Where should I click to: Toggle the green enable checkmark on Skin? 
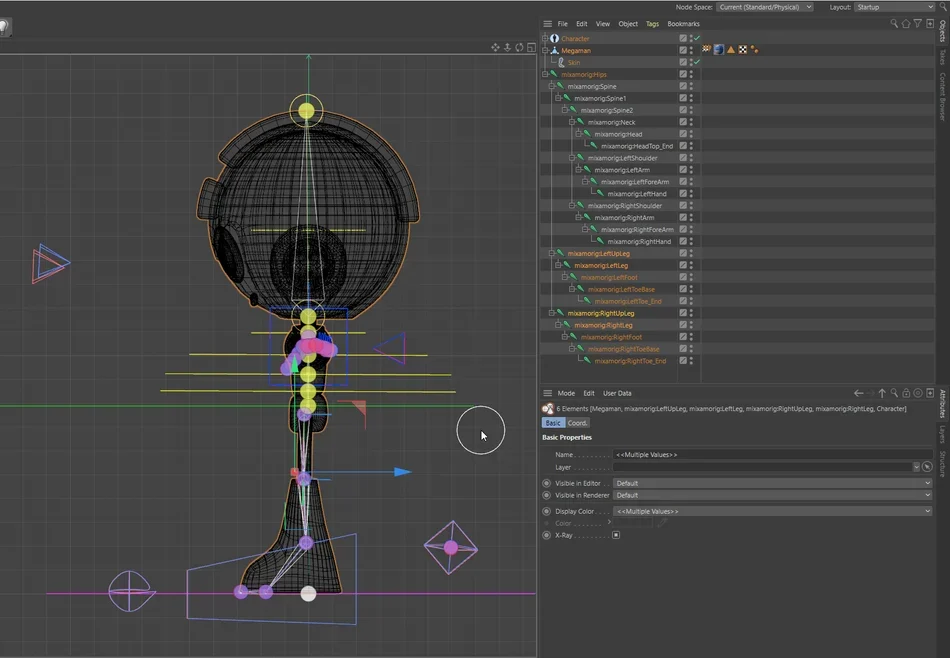(x=697, y=62)
